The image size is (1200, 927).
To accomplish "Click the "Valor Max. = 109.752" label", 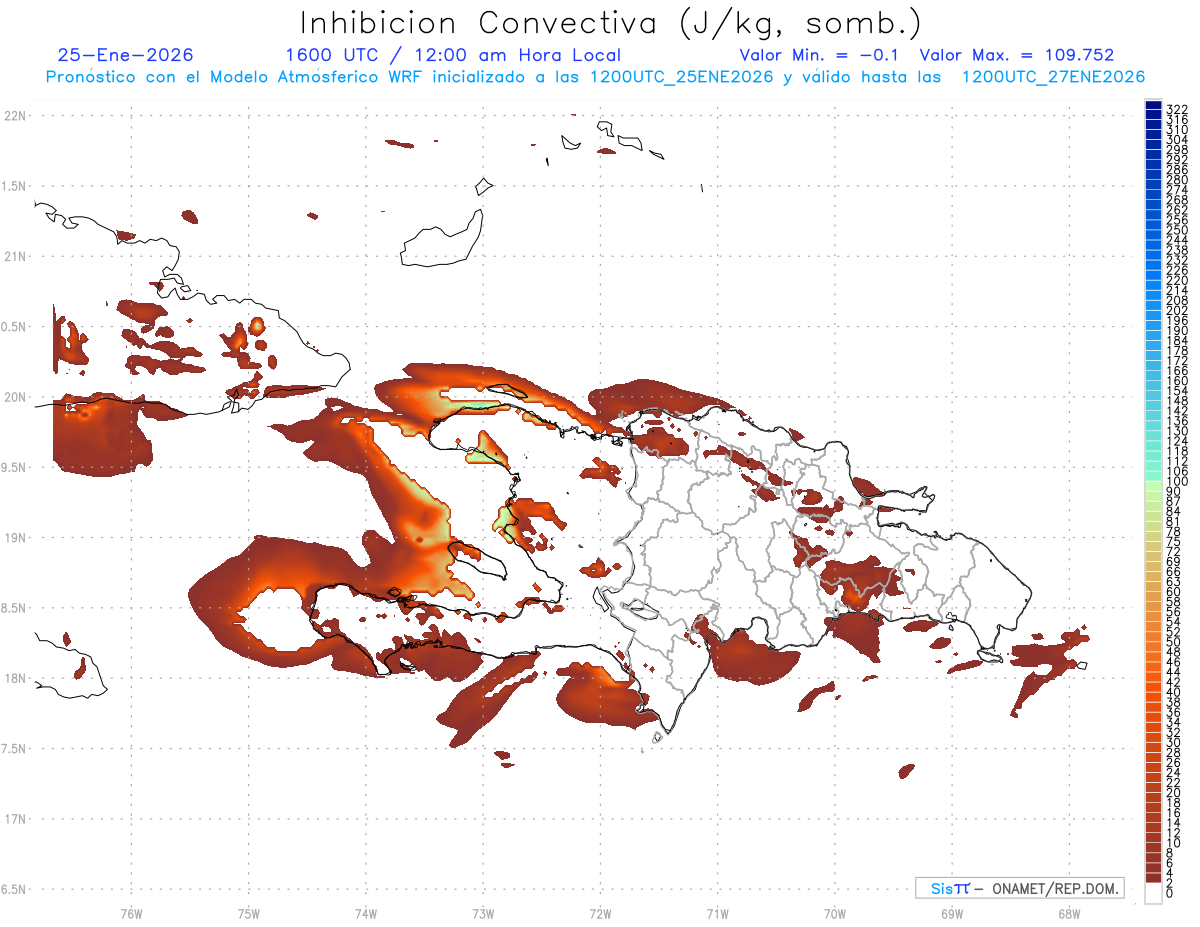I will (x=1016, y=55).
